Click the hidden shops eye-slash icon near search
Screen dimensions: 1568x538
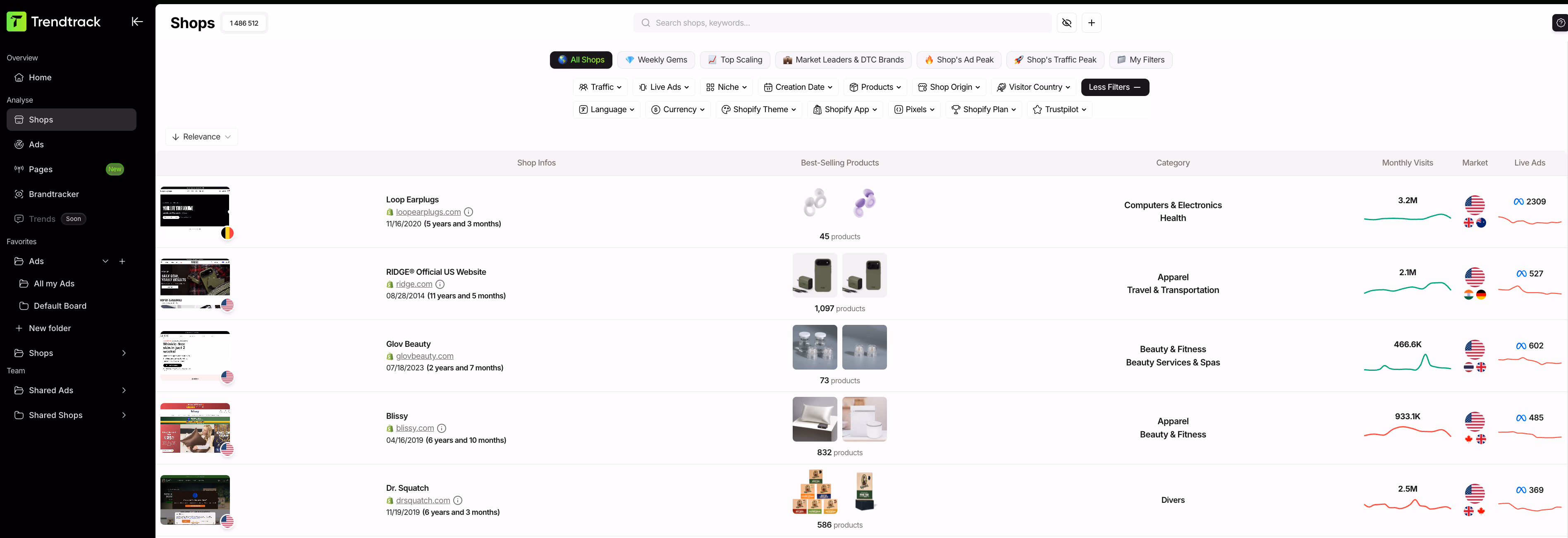pyautogui.click(x=1066, y=22)
